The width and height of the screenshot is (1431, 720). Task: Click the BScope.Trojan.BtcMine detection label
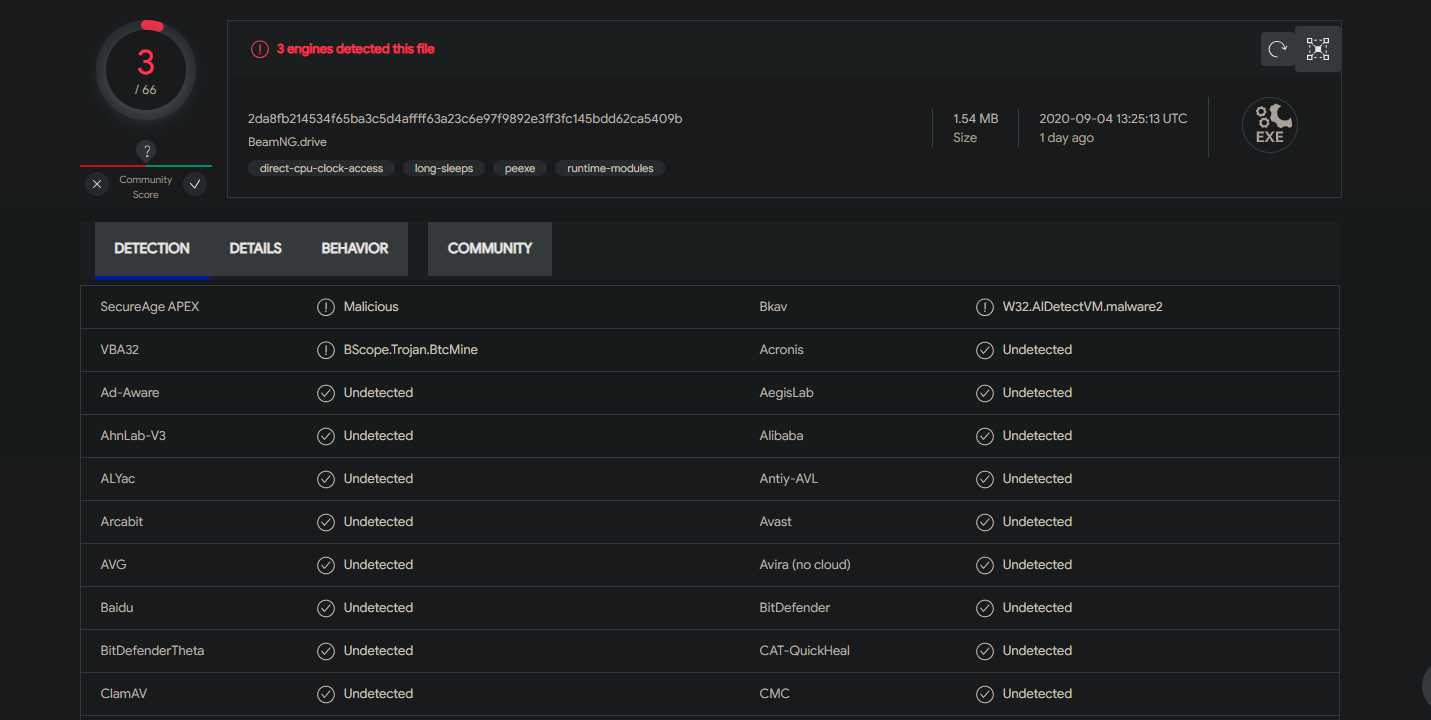click(x=411, y=350)
